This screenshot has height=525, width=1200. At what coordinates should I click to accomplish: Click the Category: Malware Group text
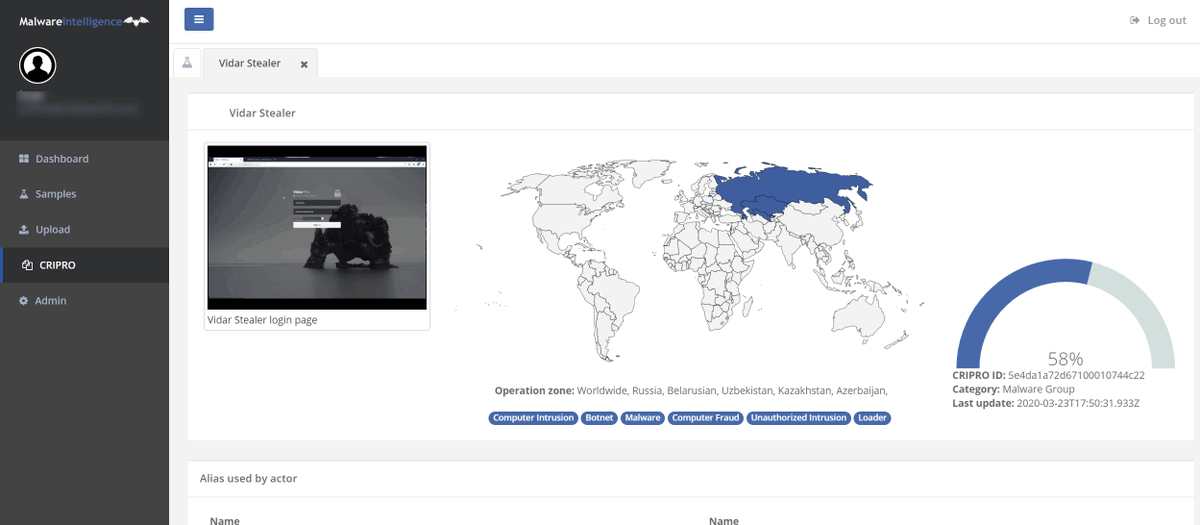(x=1013, y=389)
